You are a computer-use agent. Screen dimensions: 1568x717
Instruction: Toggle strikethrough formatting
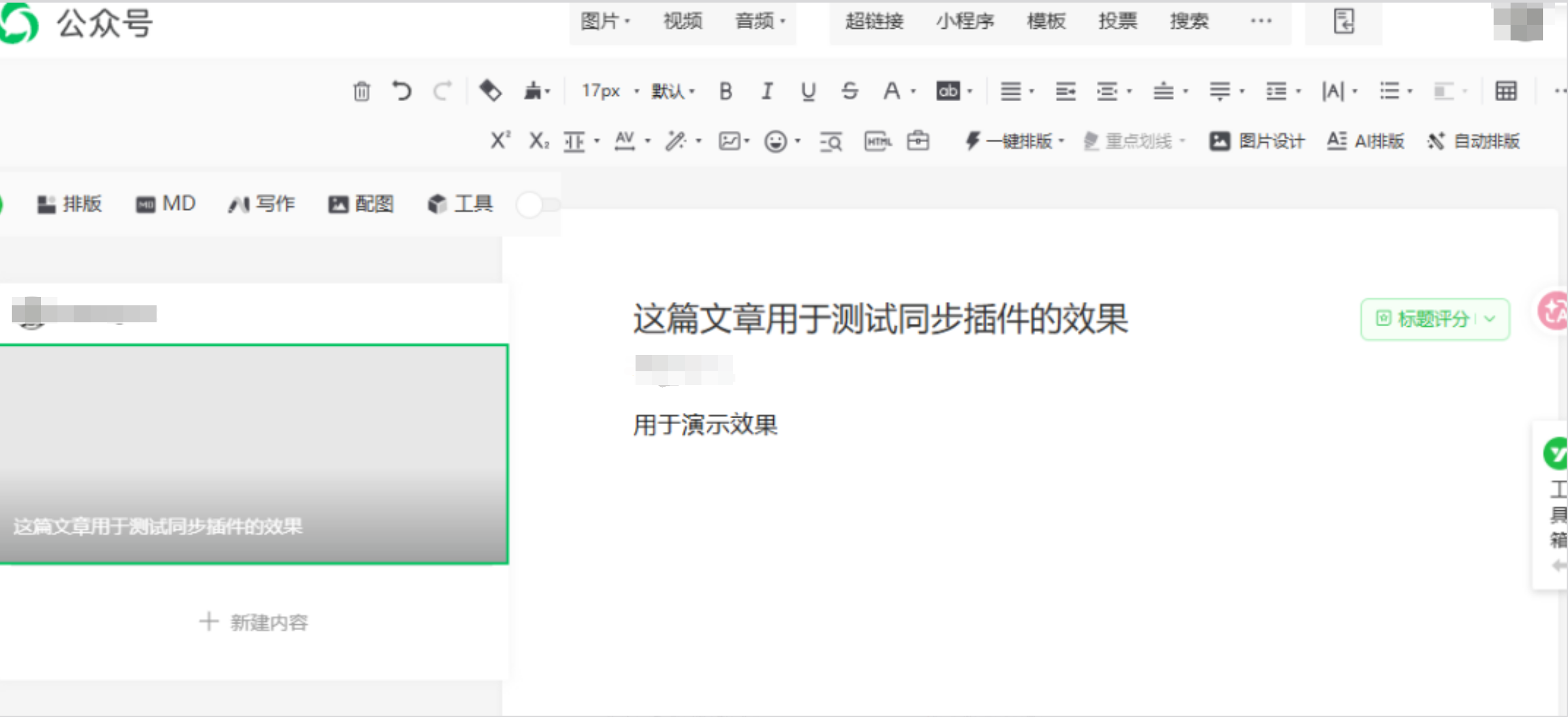click(x=849, y=91)
